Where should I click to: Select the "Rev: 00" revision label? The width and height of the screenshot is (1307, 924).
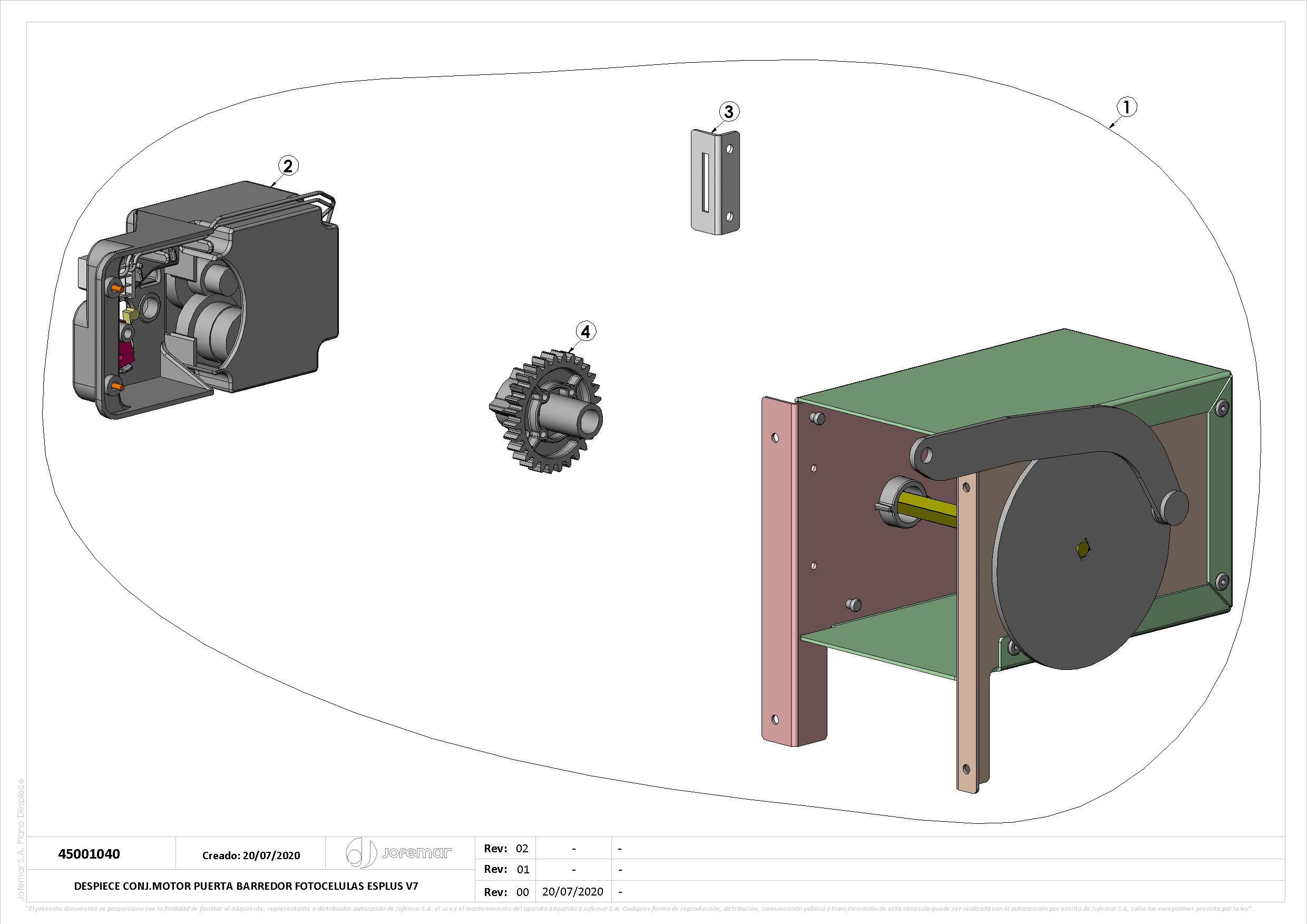pos(506,891)
